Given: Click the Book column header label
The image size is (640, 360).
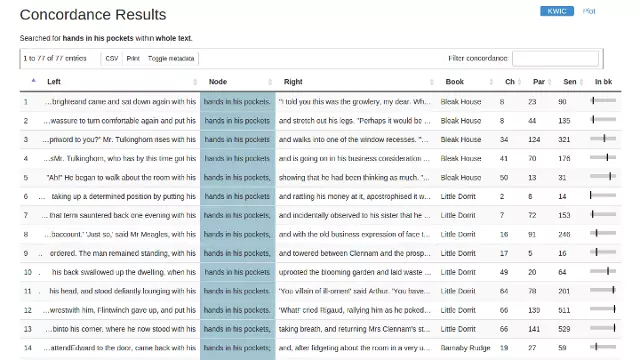Looking at the screenshot, I should [x=454, y=82].
